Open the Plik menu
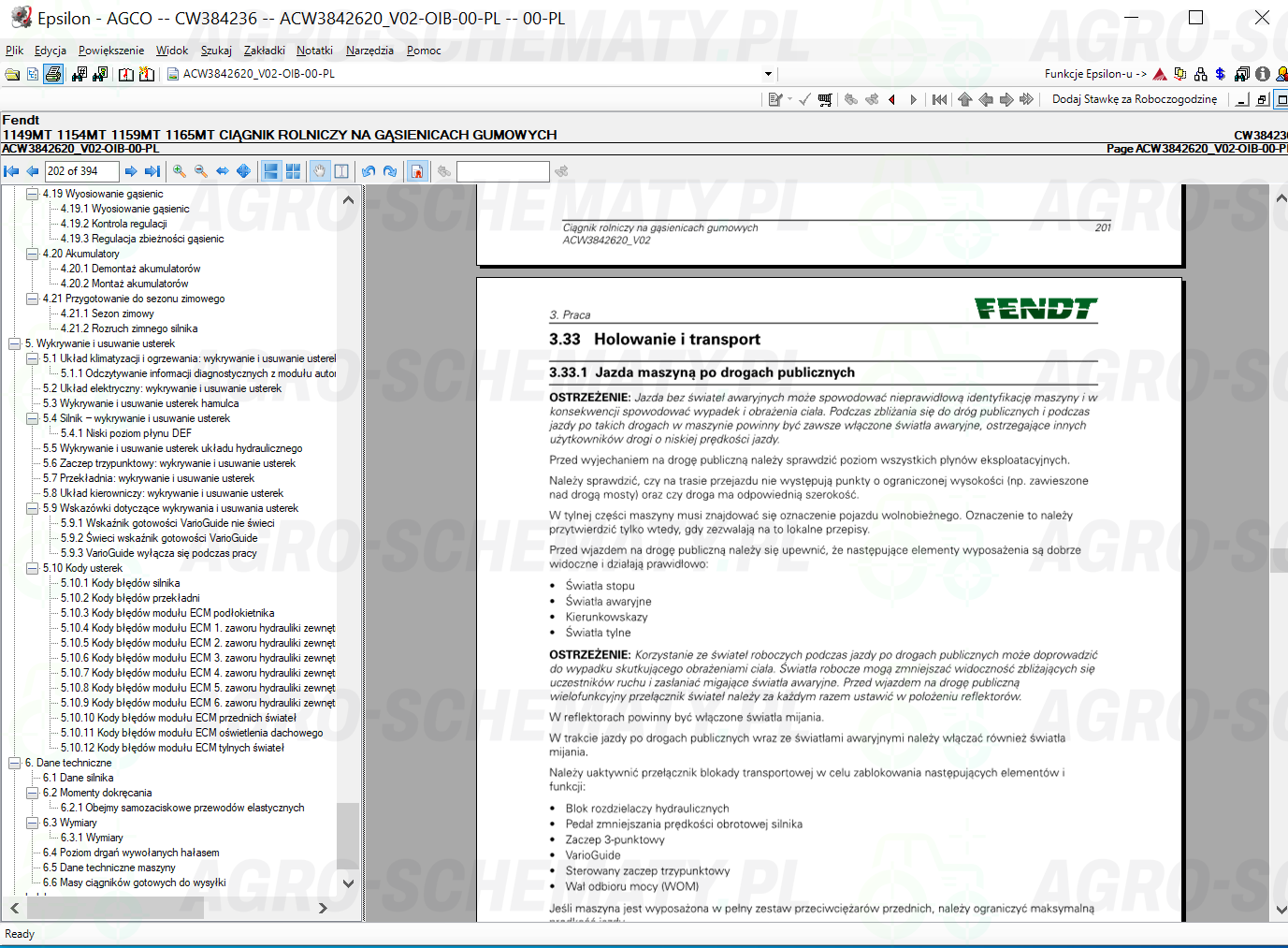This screenshot has width=1288, height=948. 15,51
